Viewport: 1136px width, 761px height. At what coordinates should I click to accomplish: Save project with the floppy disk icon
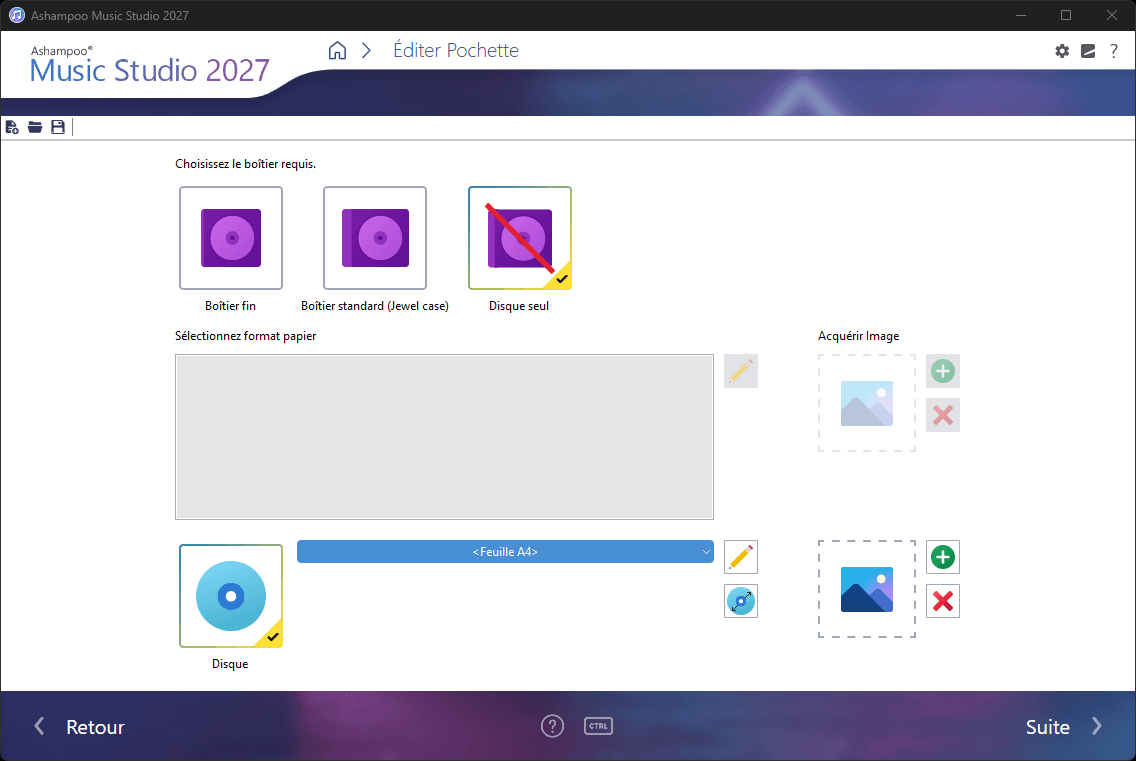pyautogui.click(x=58, y=128)
